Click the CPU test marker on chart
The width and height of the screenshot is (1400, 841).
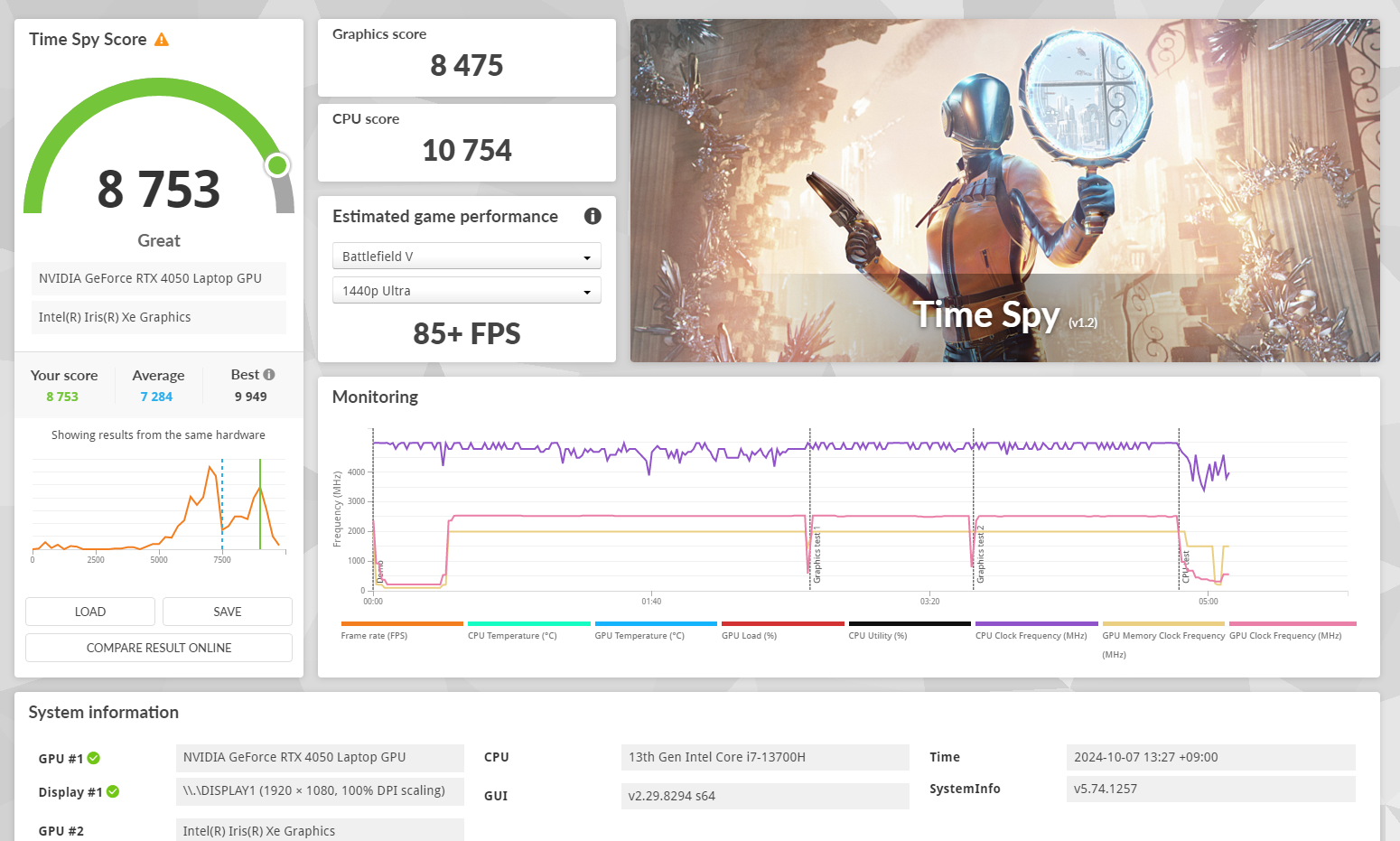(1186, 566)
